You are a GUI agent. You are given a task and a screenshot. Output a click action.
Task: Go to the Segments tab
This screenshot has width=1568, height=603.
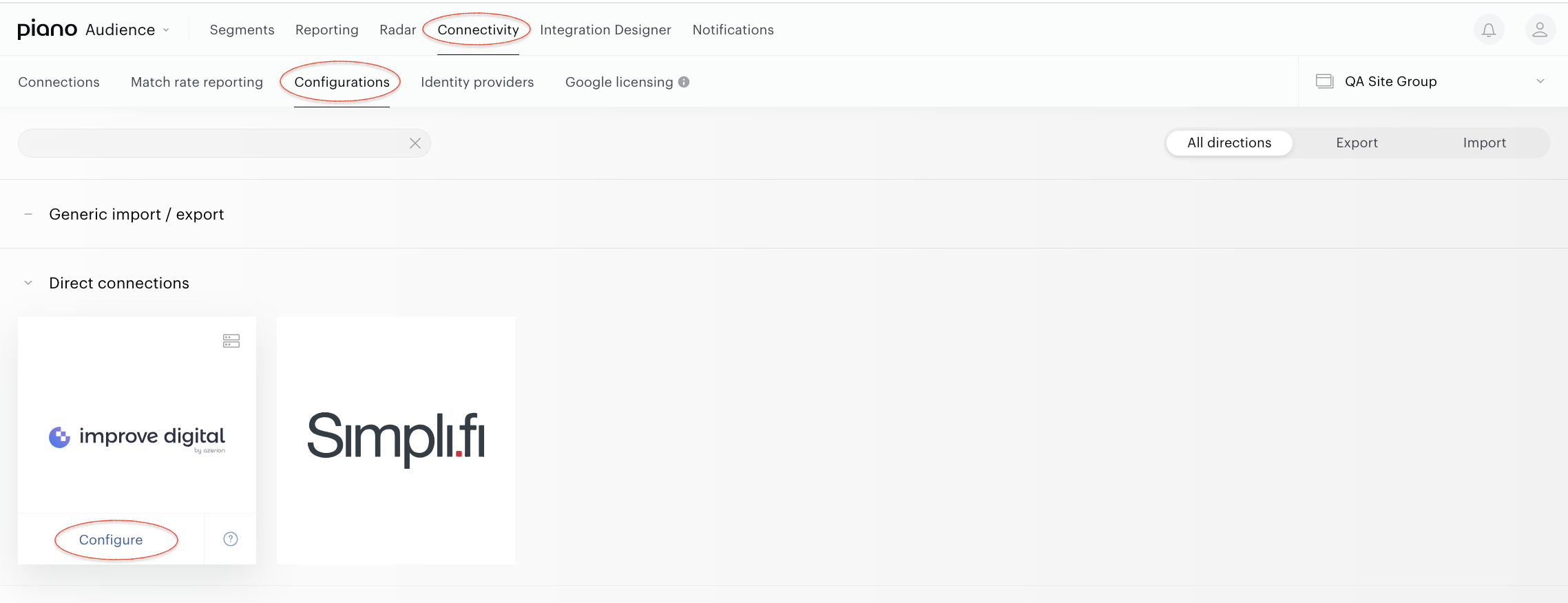click(242, 30)
